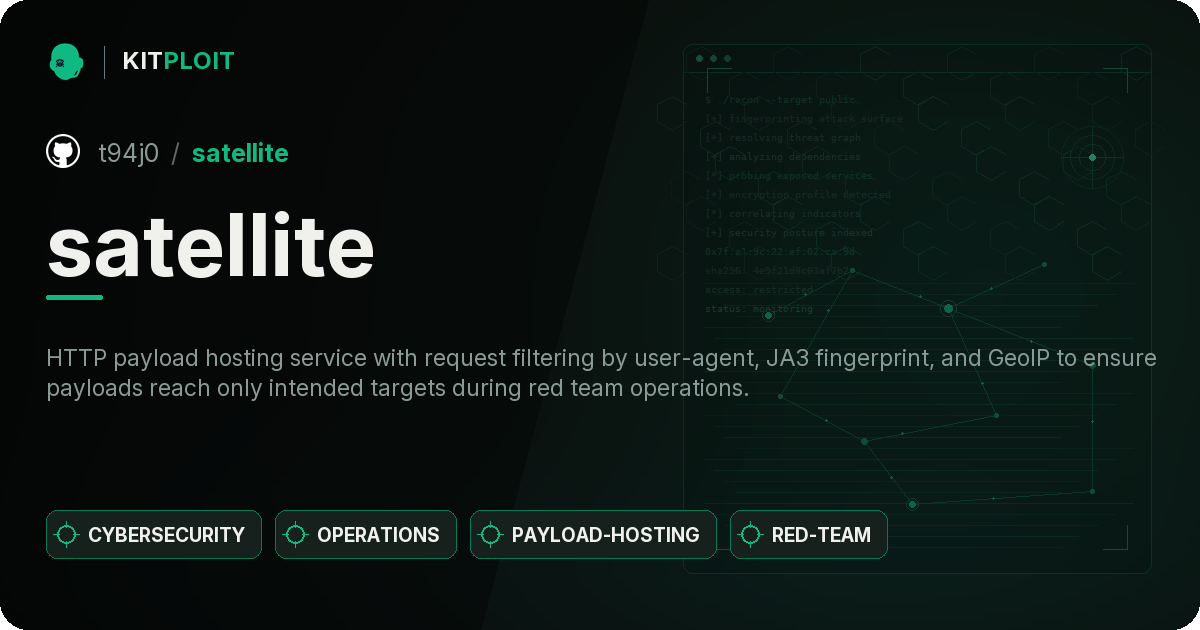
Task: Click the terminal line 'fingerprinting attack surface'
Action: click(x=803, y=119)
